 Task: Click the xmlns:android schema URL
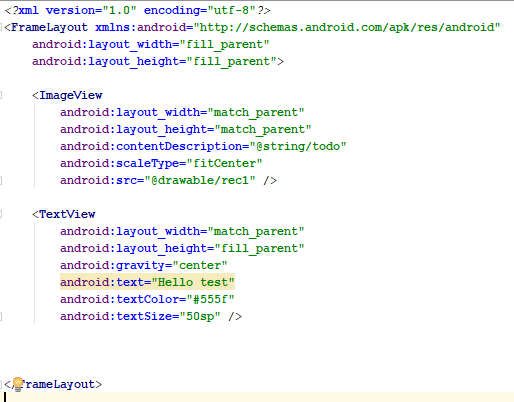(x=347, y=27)
